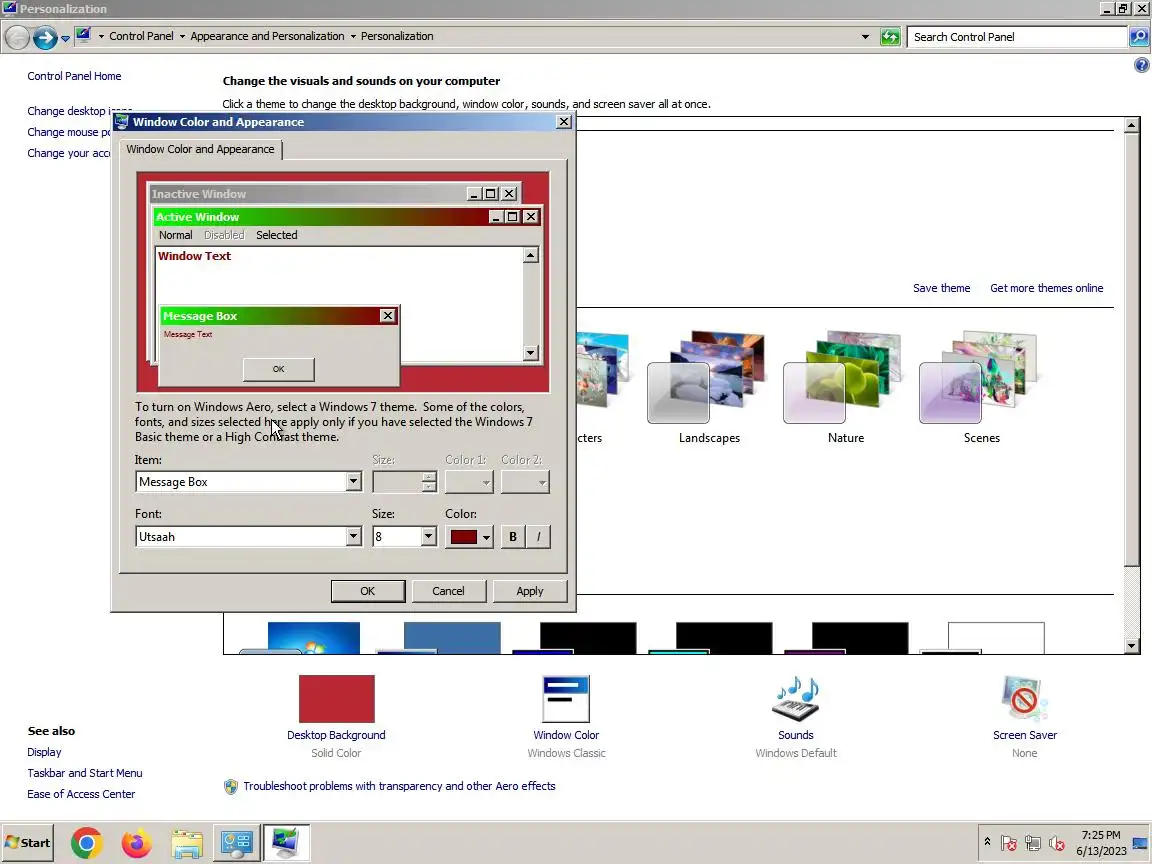Click the preview window scroll-up arrow

[x=530, y=255]
